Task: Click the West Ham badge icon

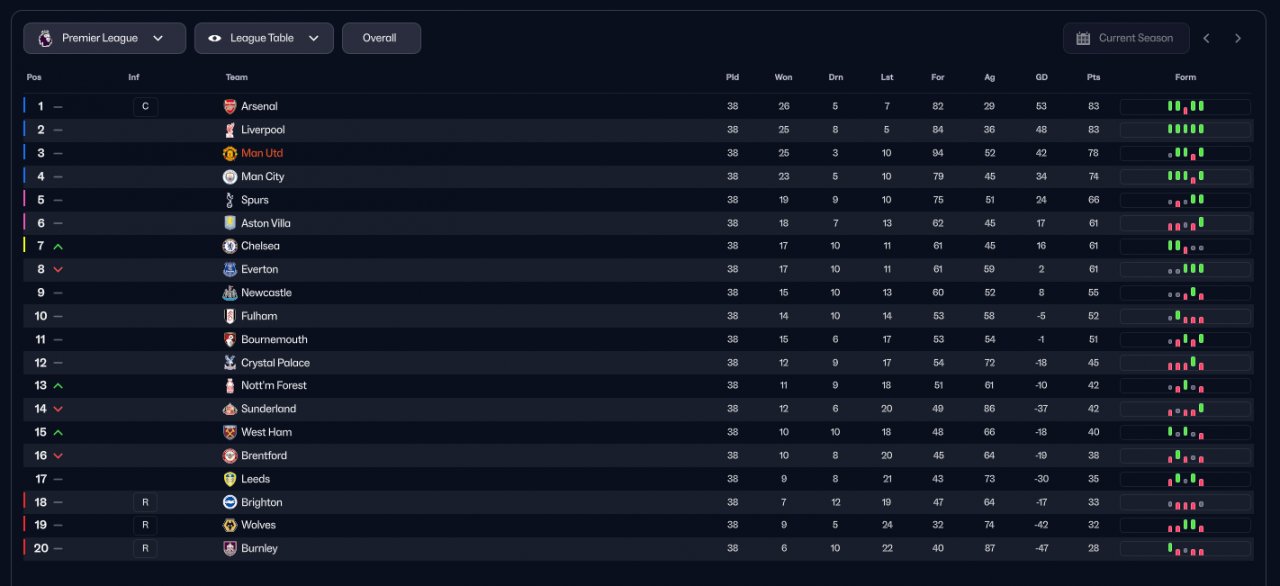Action: (x=230, y=432)
